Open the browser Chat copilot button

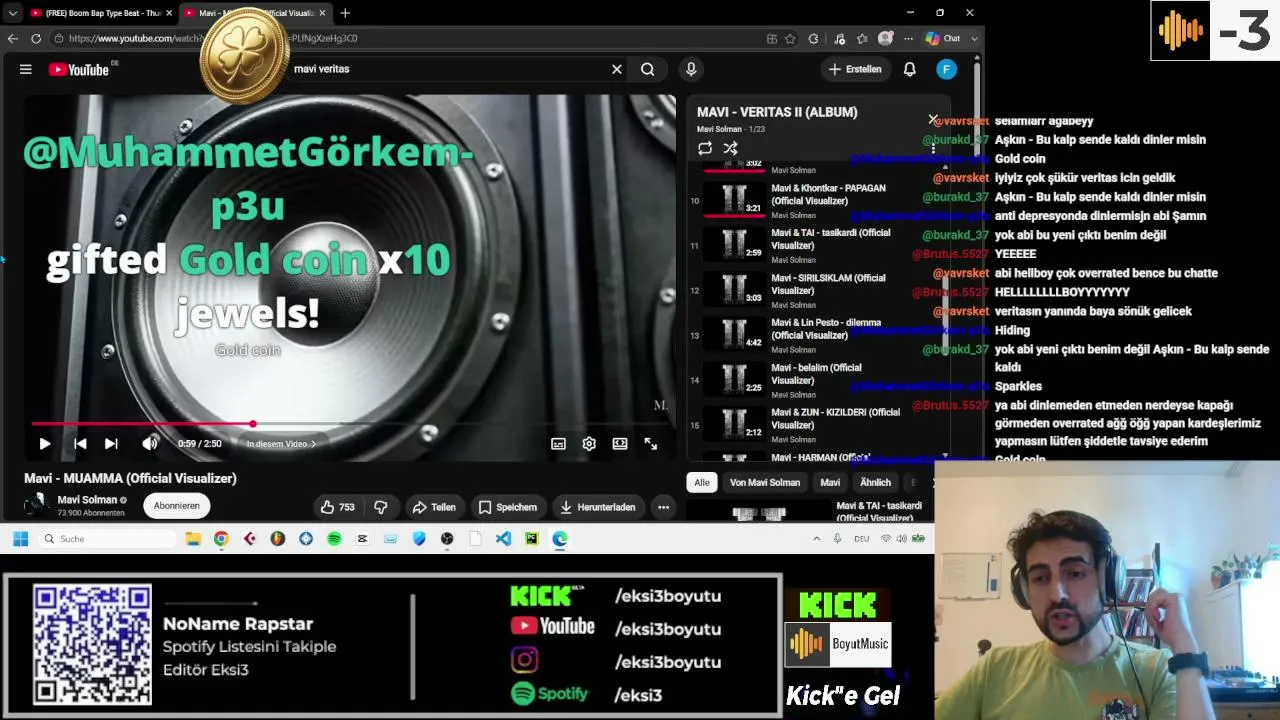943,38
